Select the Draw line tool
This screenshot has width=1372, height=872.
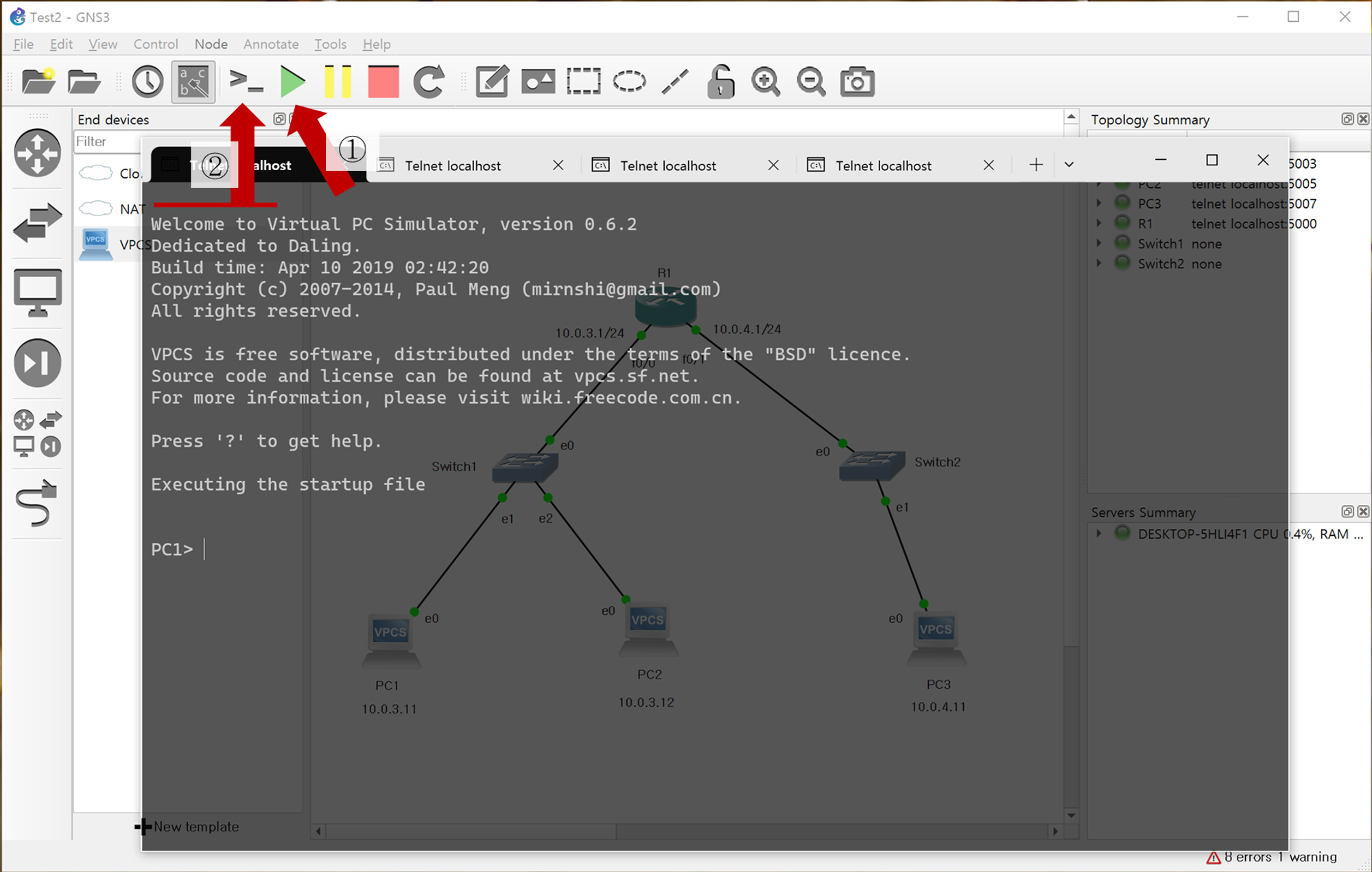pyautogui.click(x=675, y=82)
